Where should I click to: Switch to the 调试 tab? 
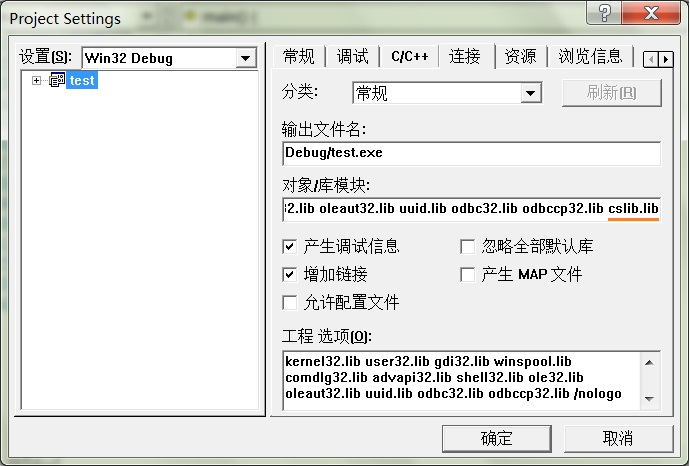(352, 57)
